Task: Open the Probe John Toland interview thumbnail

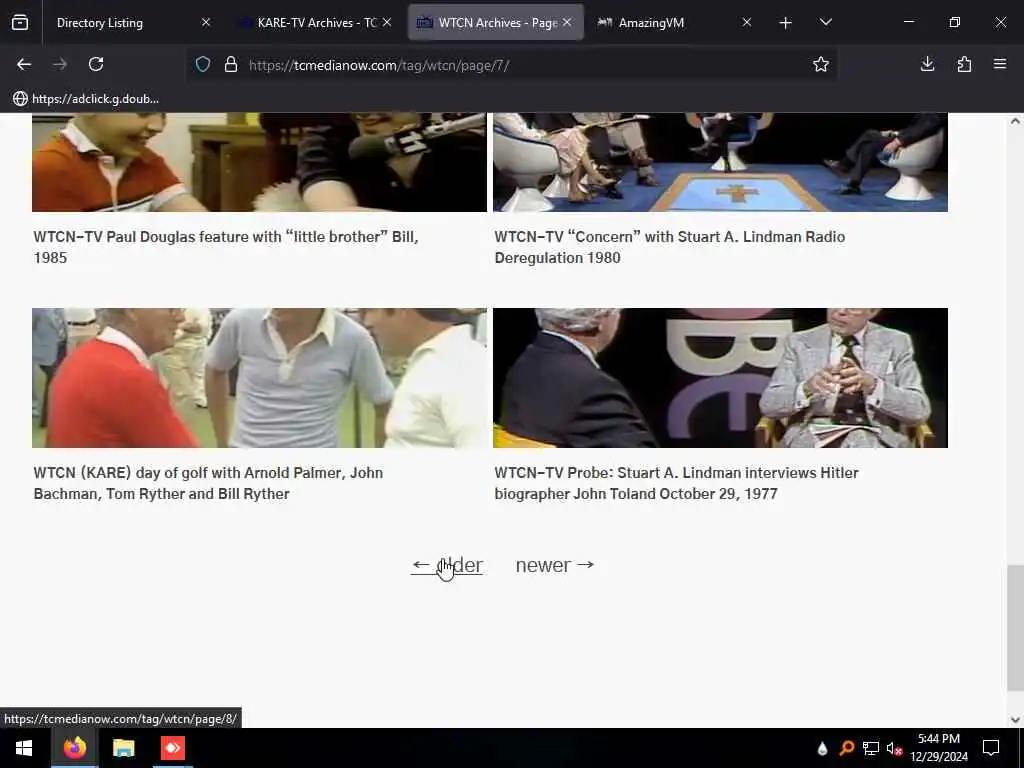Action: pyautogui.click(x=720, y=378)
